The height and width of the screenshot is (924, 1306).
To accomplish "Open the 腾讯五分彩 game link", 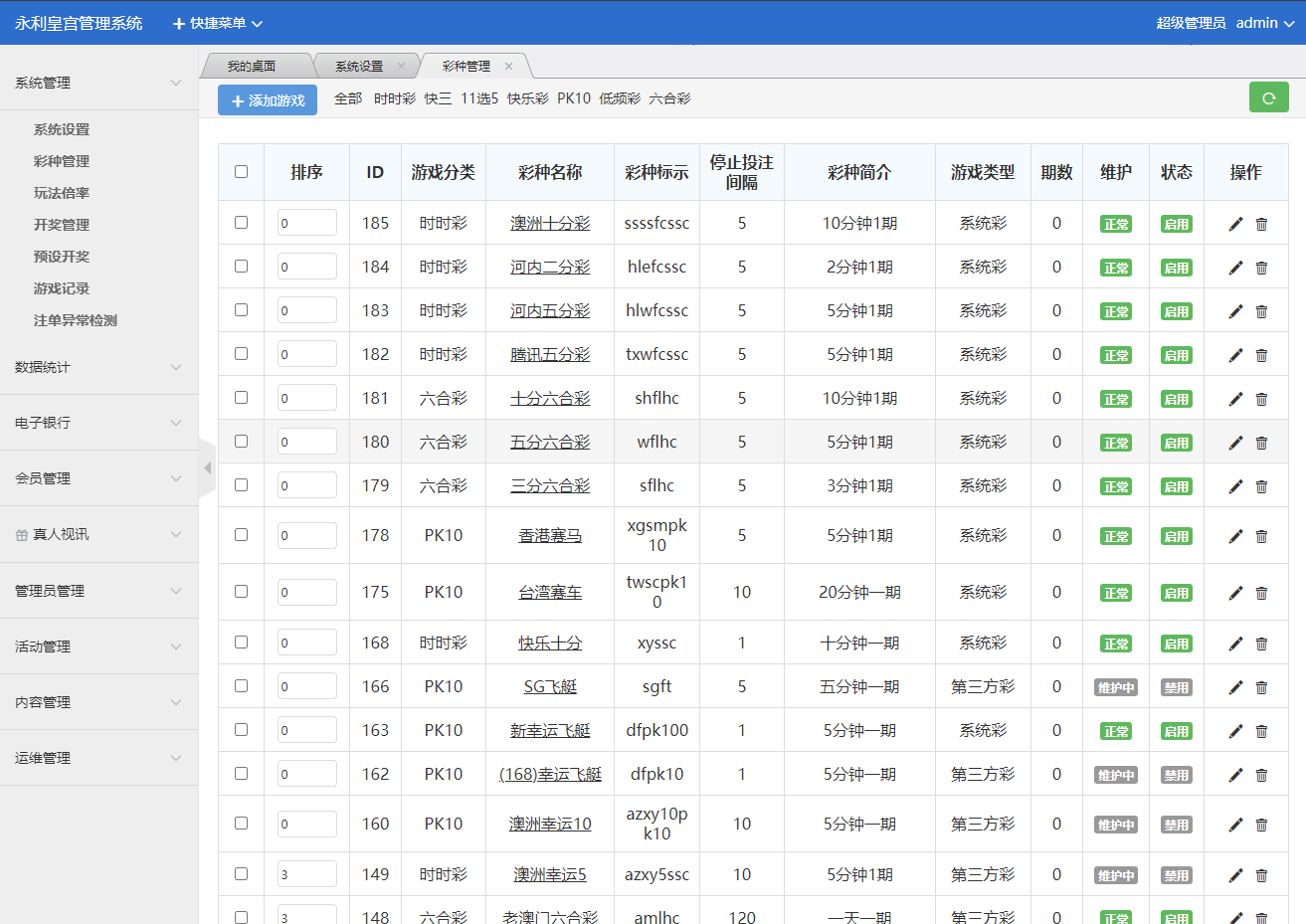I will (x=550, y=354).
